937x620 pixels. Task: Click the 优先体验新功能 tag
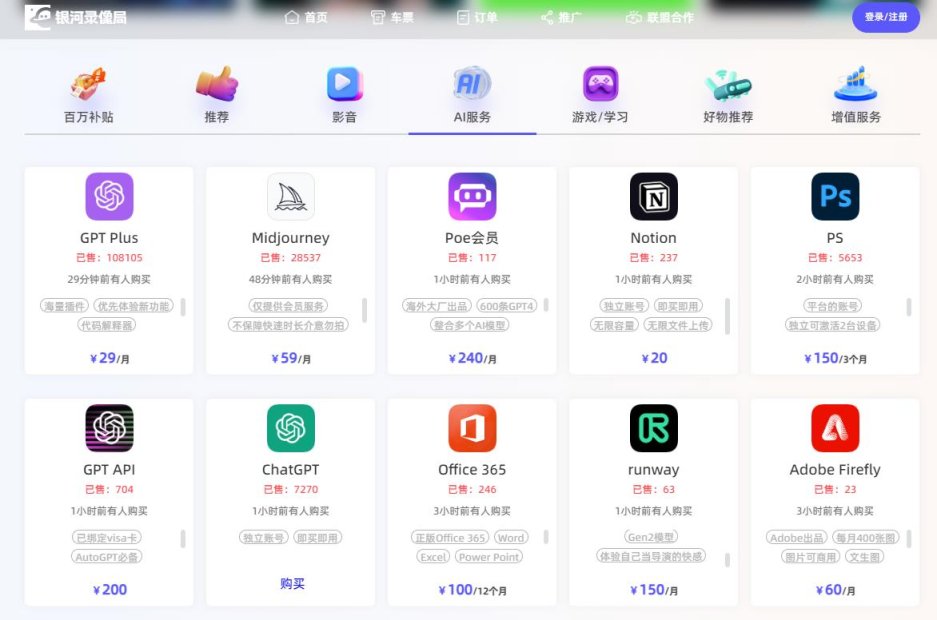(133, 306)
